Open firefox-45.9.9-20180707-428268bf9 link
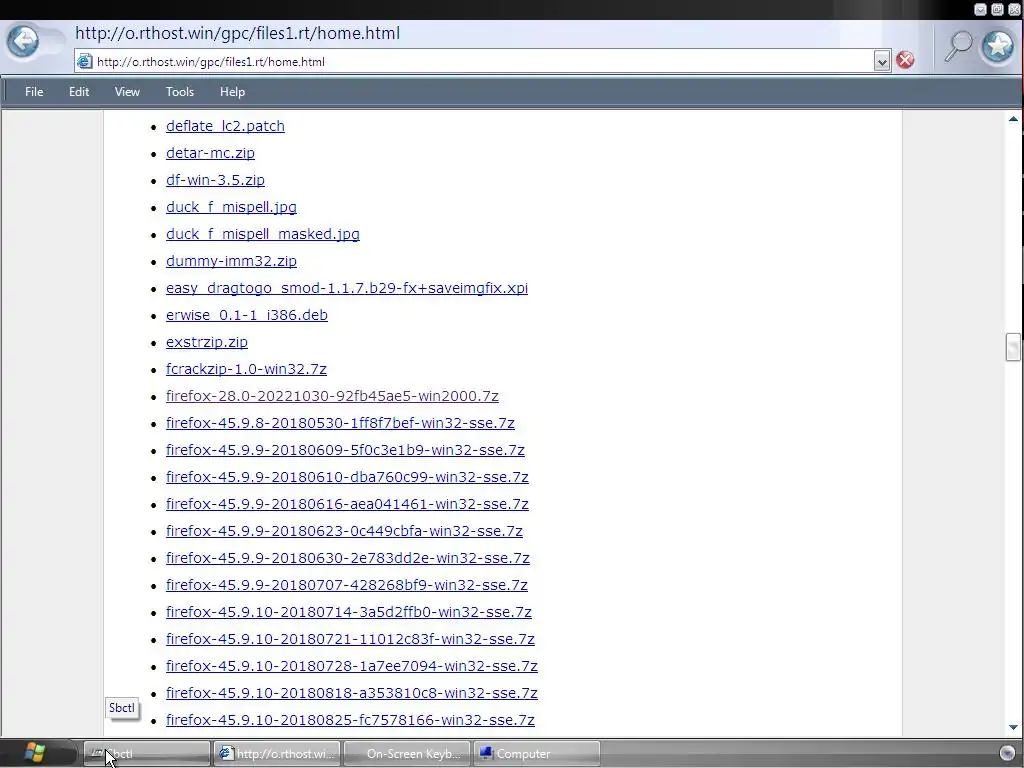The height and width of the screenshot is (768, 1024). click(x=347, y=585)
